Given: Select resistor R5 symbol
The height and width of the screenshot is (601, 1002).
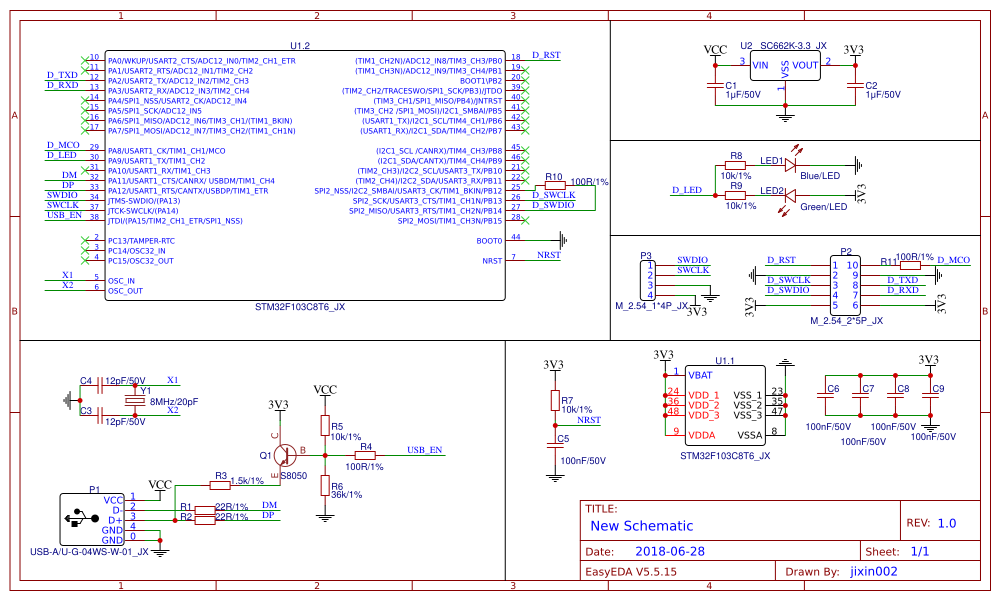Looking at the screenshot, I should [x=325, y=426].
